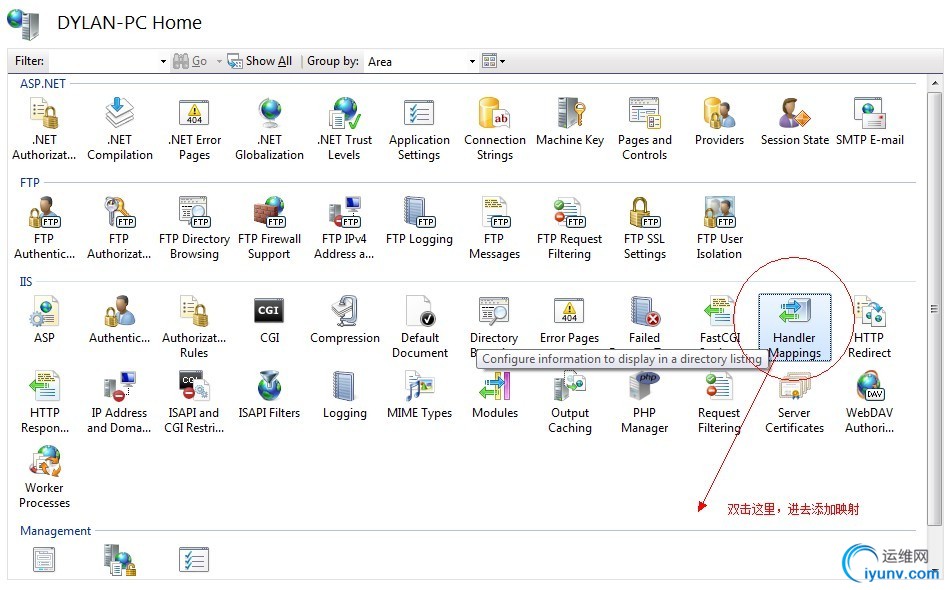This screenshot has width=945, height=590.
Task: Select Directory Browsing icon in IIS
Action: 494,320
